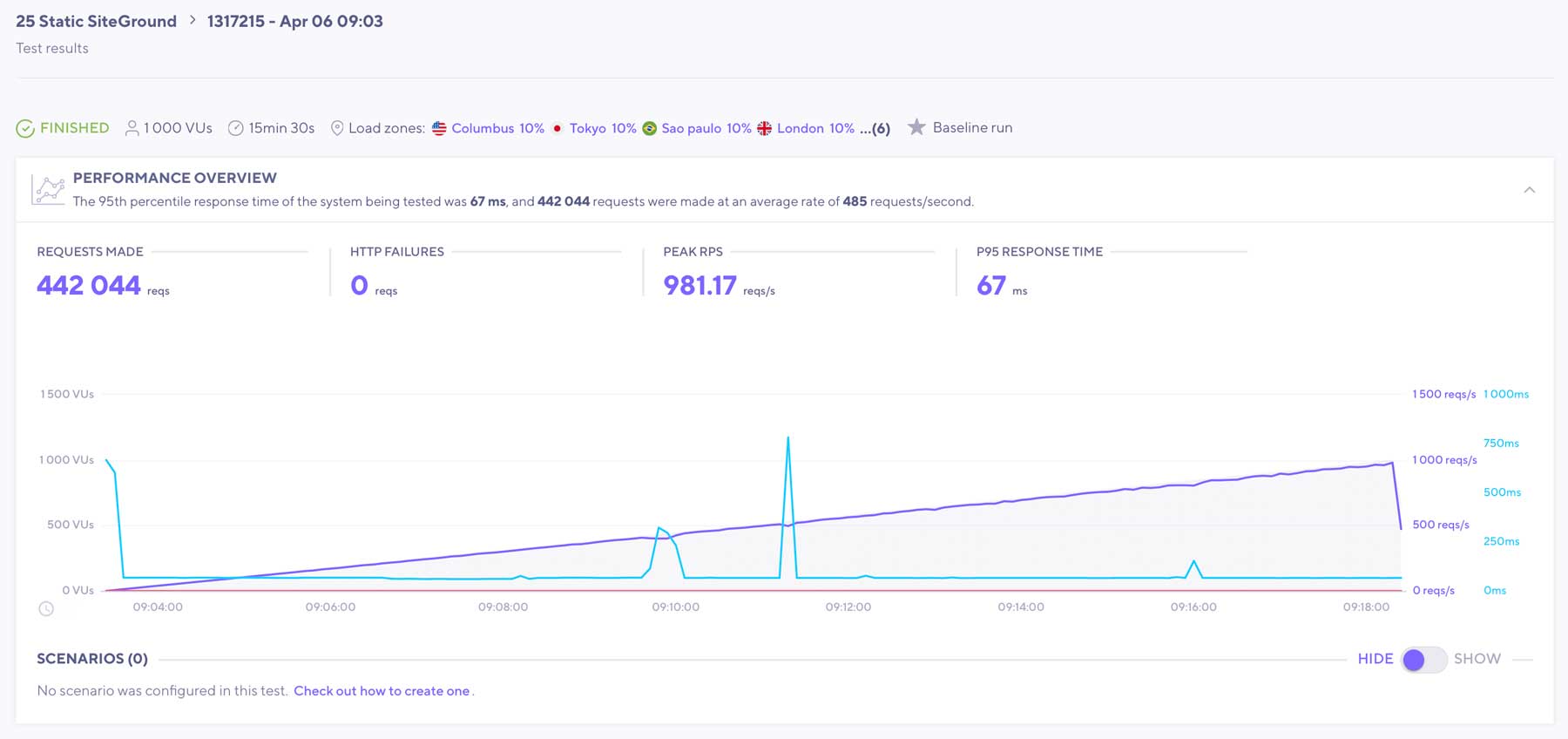The height and width of the screenshot is (739, 1568).
Task: Click the green FINISHED checkmark icon
Action: (x=25, y=129)
